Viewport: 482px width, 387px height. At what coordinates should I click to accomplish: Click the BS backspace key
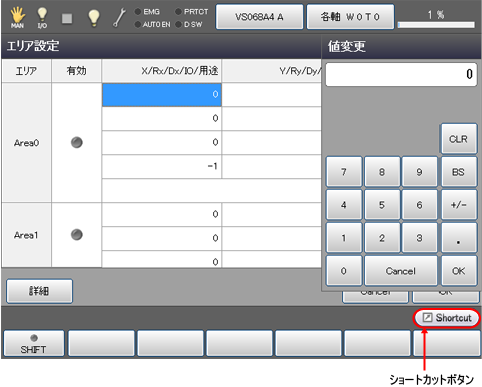coord(458,172)
